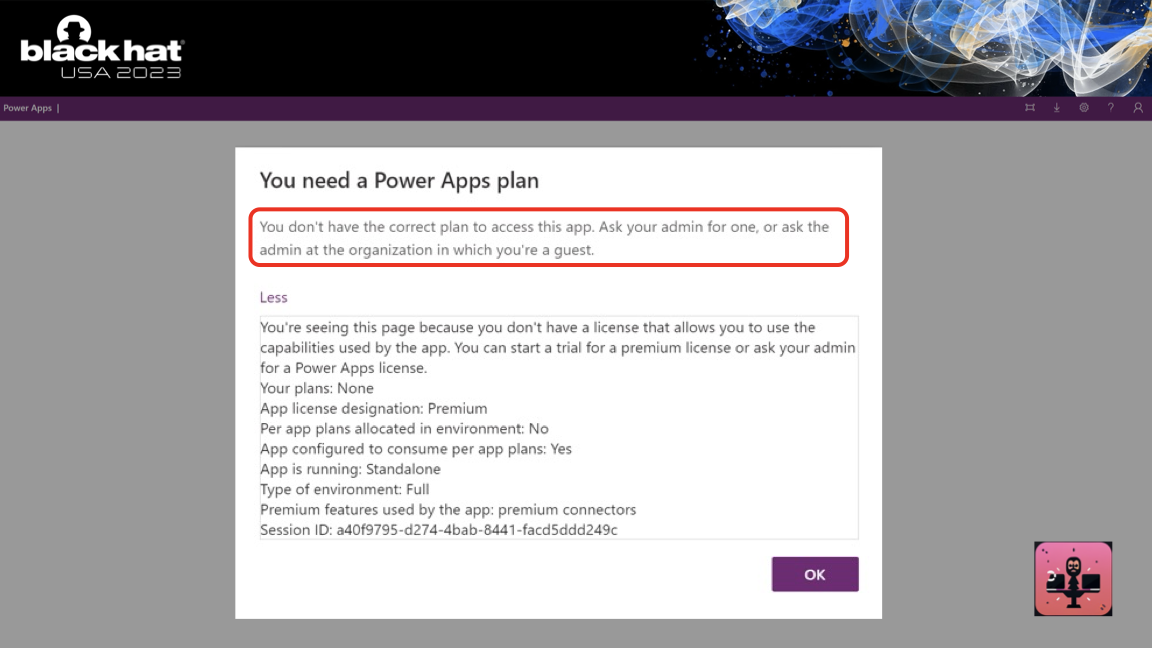Open settings via the gear icon
1152x648 pixels.
click(1084, 108)
